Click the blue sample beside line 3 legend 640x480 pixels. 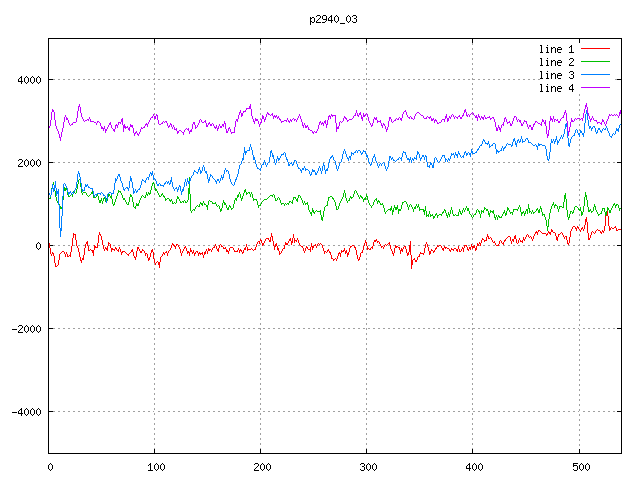(x=595, y=75)
